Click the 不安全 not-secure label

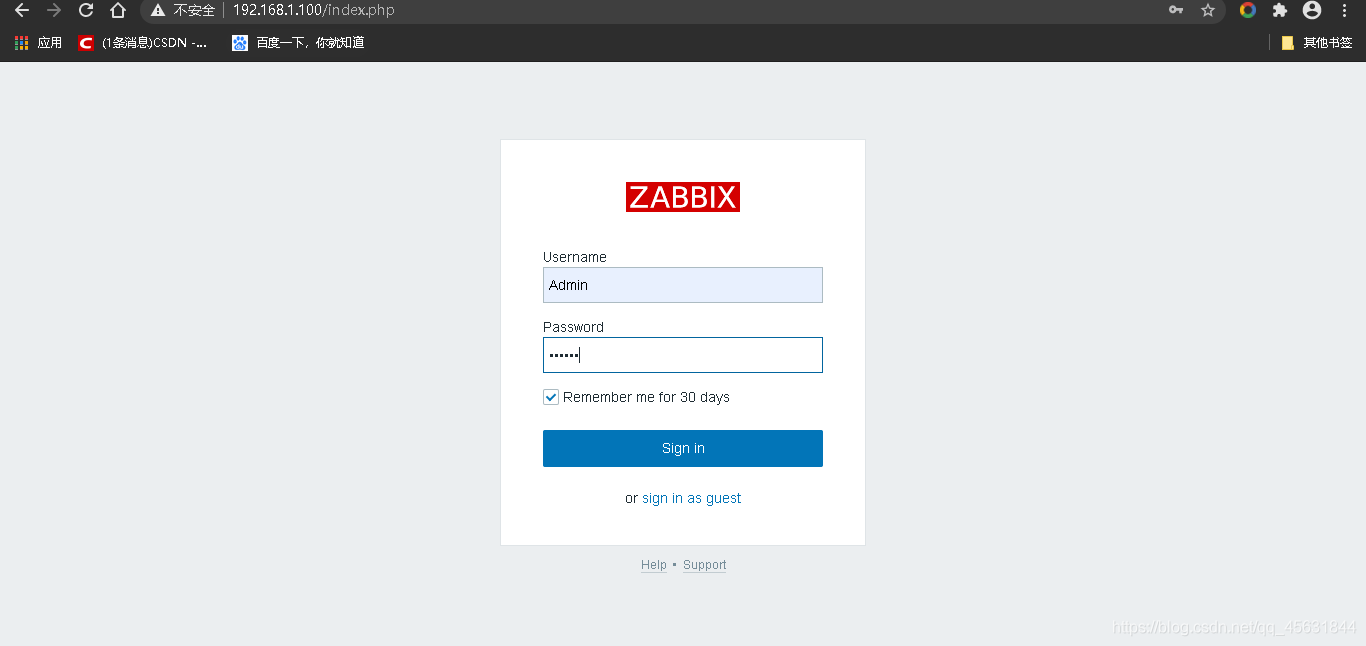click(x=194, y=10)
